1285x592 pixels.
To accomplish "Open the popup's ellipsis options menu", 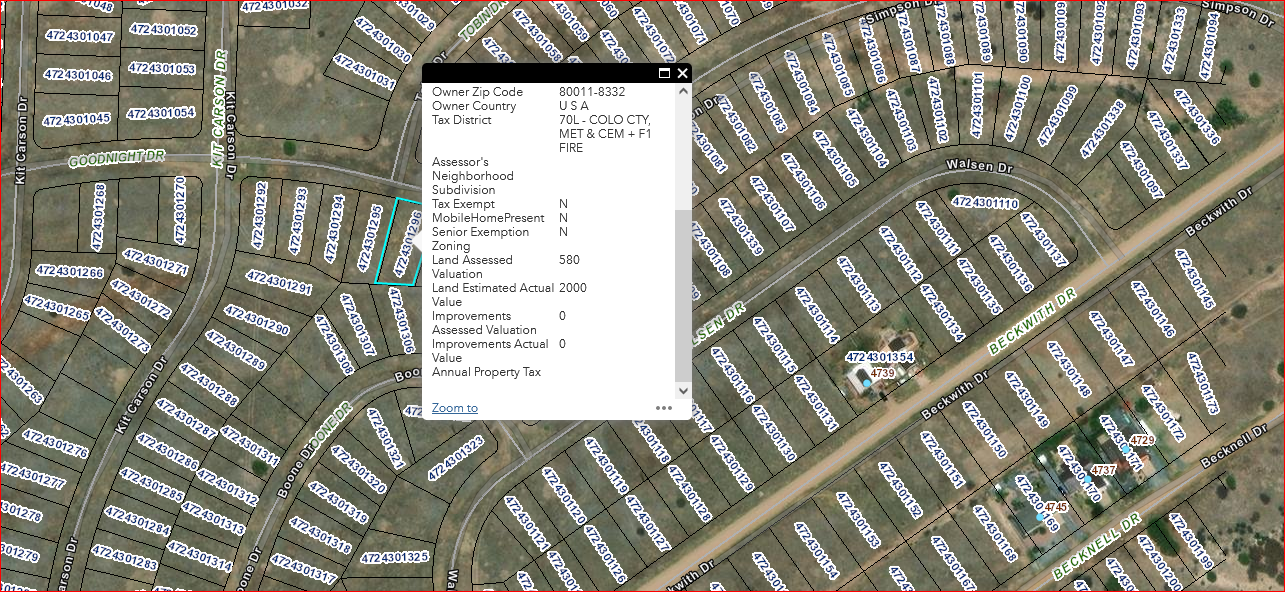I will tap(664, 407).
